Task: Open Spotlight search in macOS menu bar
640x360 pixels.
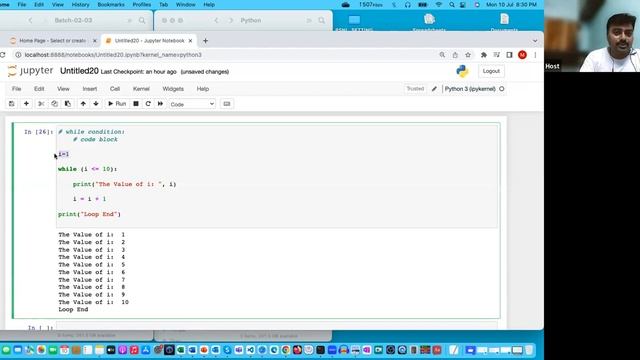Action: [x=451, y=4]
